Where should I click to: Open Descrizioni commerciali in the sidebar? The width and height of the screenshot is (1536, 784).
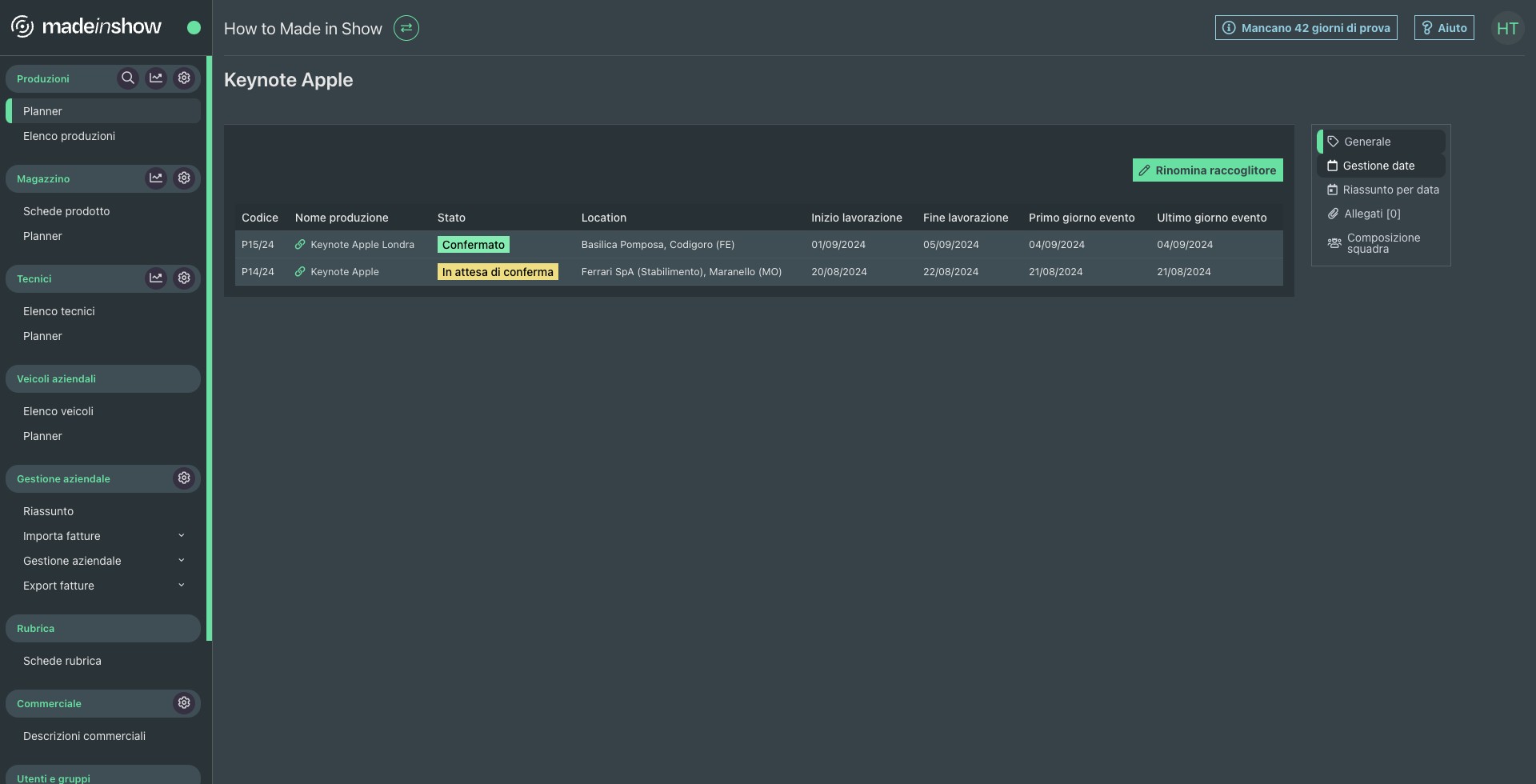[103, 736]
